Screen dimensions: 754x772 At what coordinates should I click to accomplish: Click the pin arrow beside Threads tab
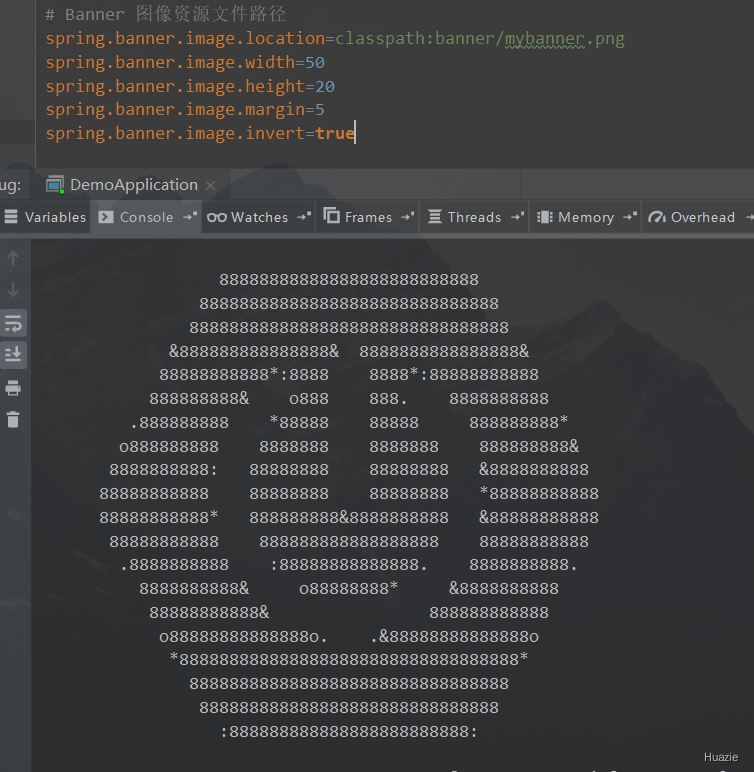coord(518,216)
